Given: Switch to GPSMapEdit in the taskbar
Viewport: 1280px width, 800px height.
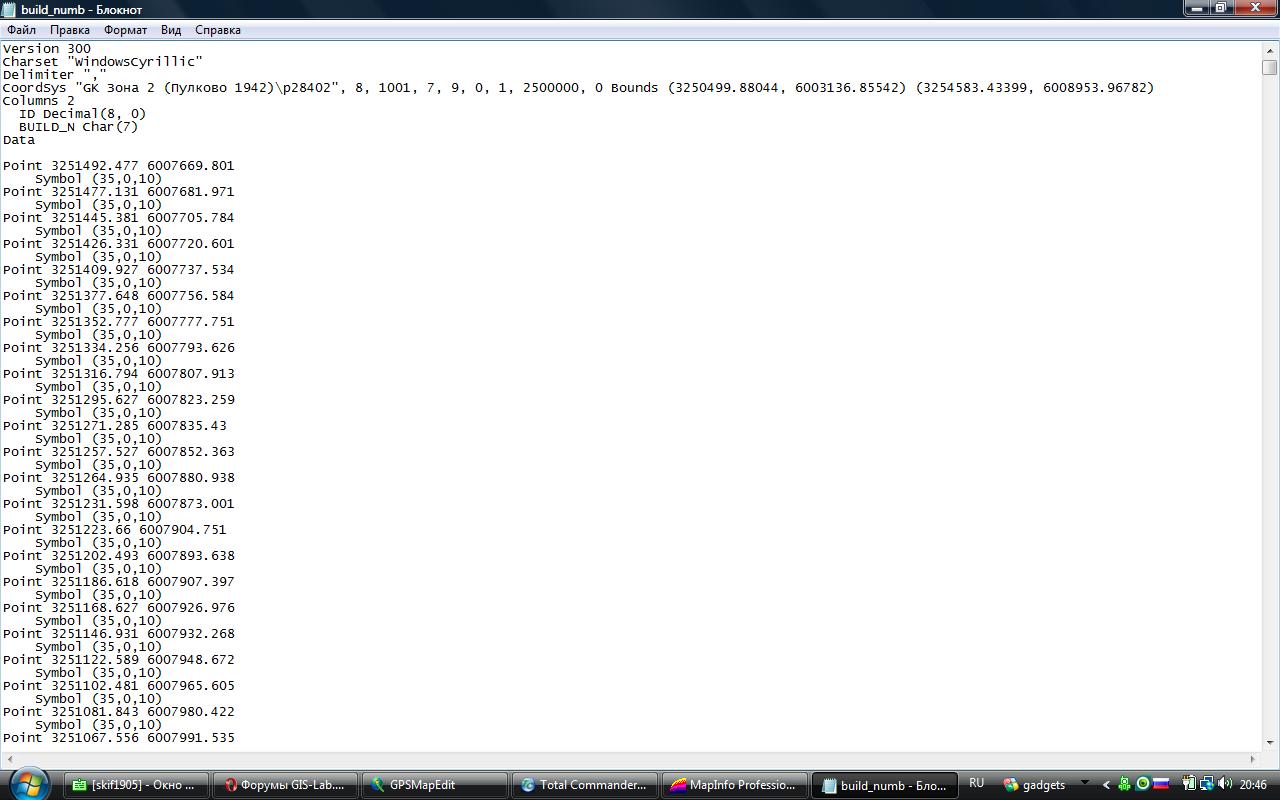Looking at the screenshot, I should tap(434, 785).
